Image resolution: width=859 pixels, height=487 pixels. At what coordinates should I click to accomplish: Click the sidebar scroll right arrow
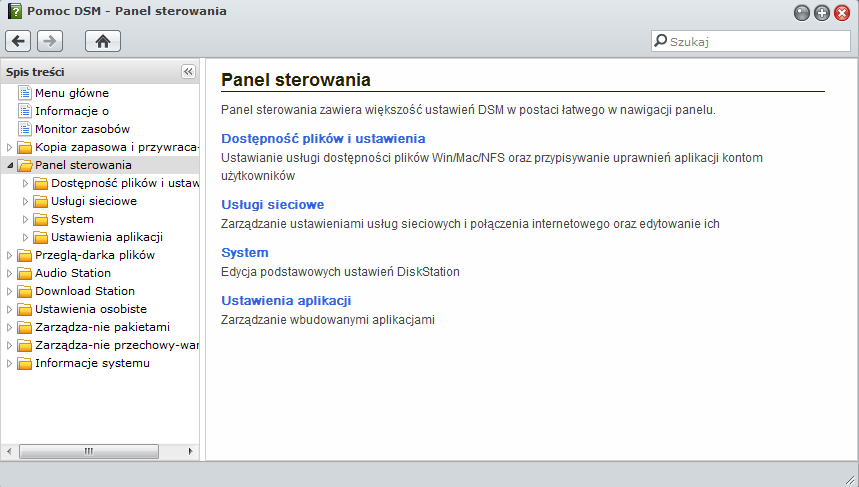tap(190, 451)
